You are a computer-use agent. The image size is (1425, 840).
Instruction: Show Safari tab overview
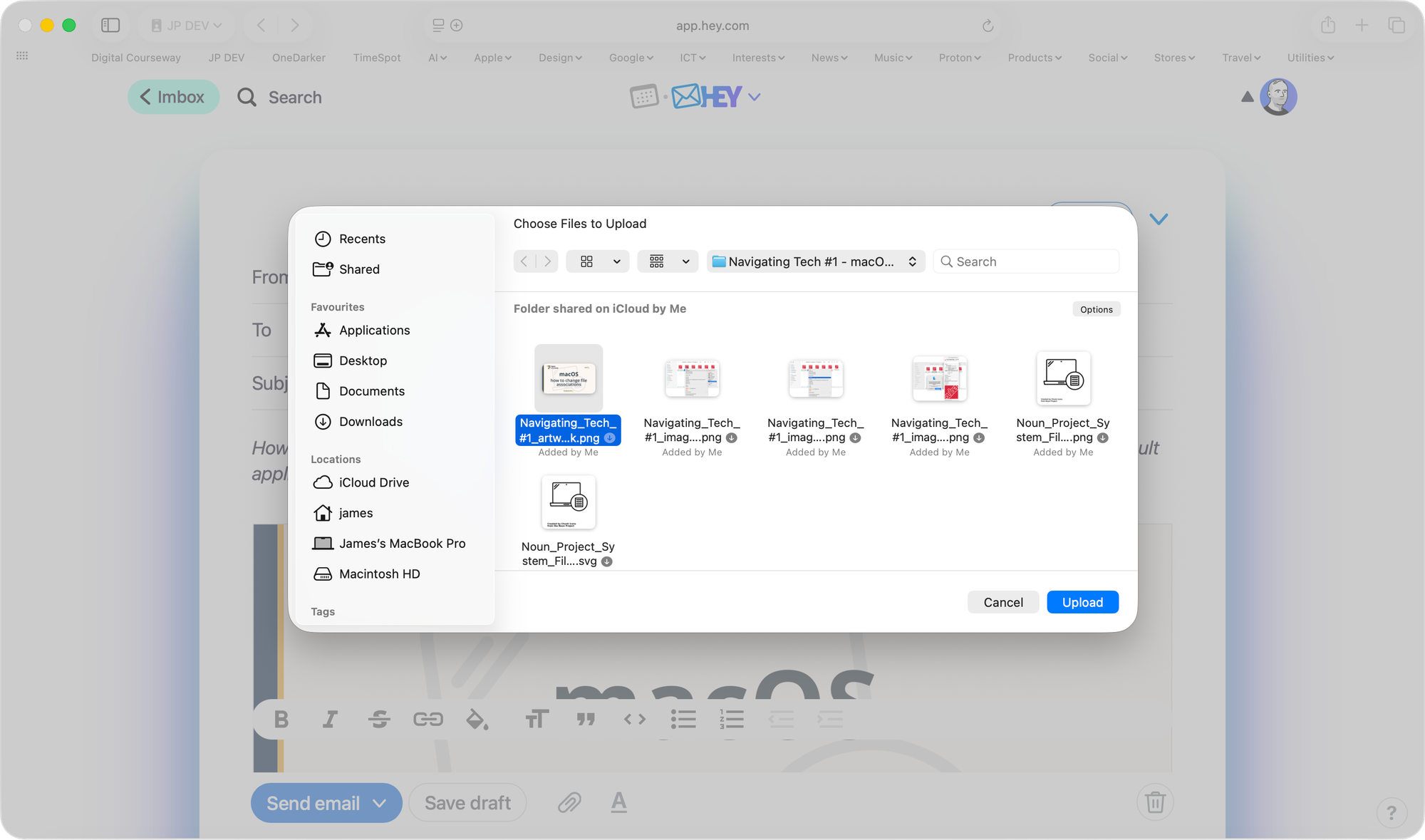[x=1396, y=26]
